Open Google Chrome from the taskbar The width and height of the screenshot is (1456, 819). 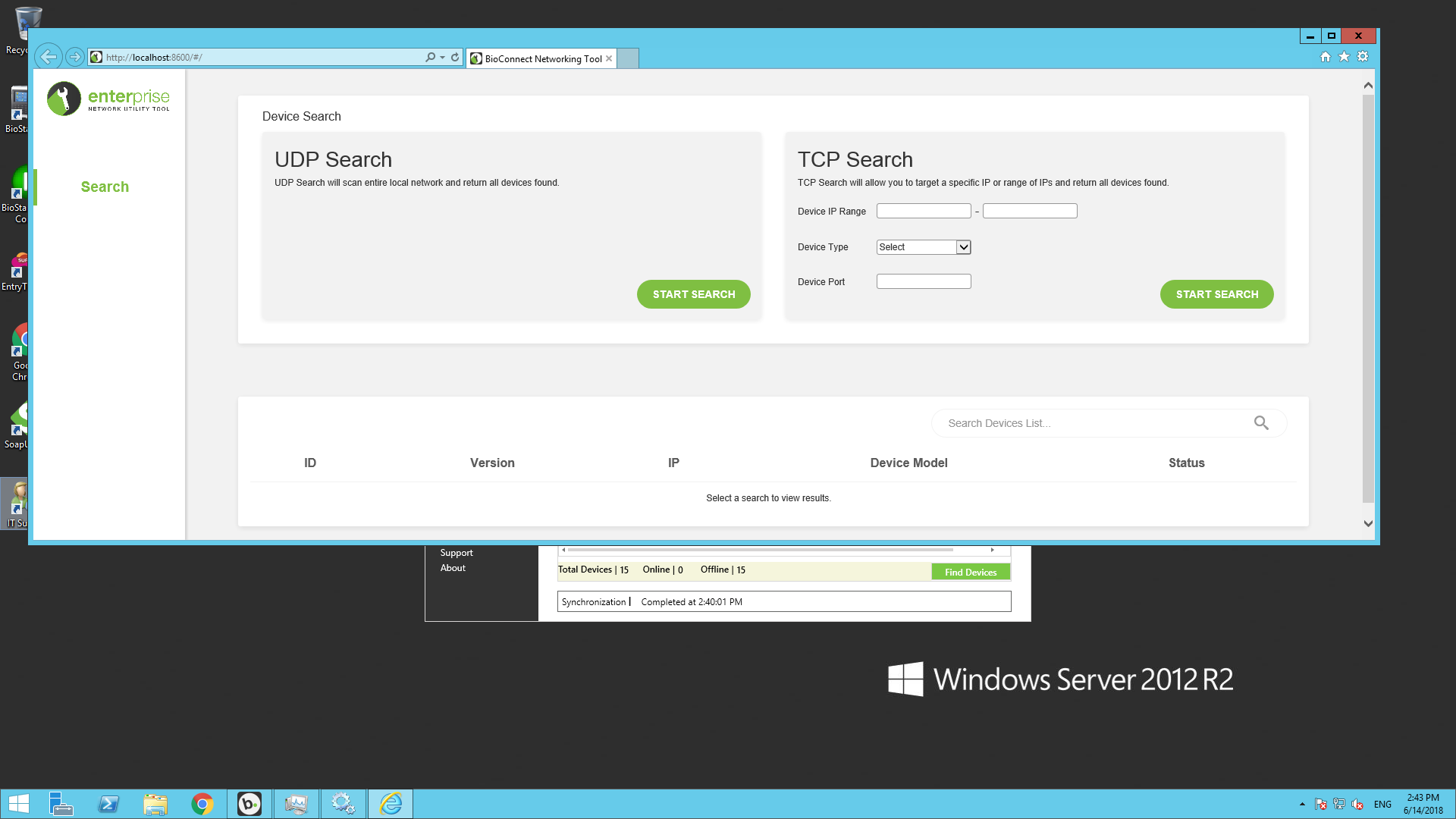(202, 803)
